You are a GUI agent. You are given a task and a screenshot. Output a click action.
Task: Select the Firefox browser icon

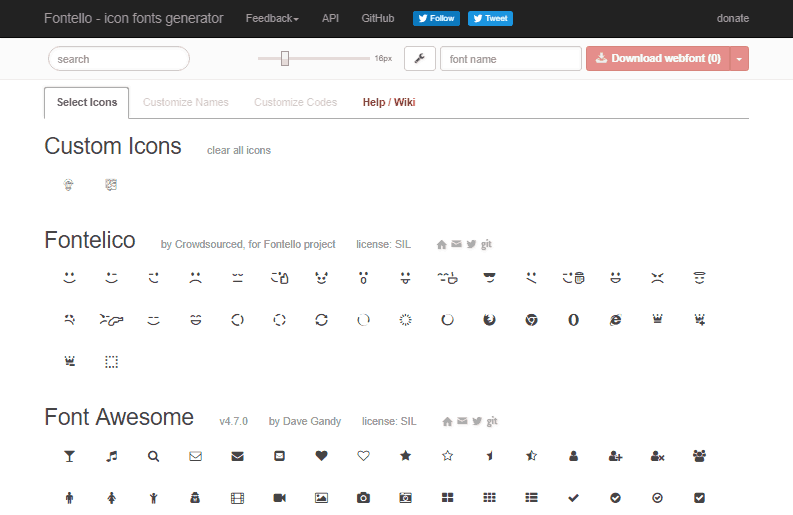coord(489,320)
